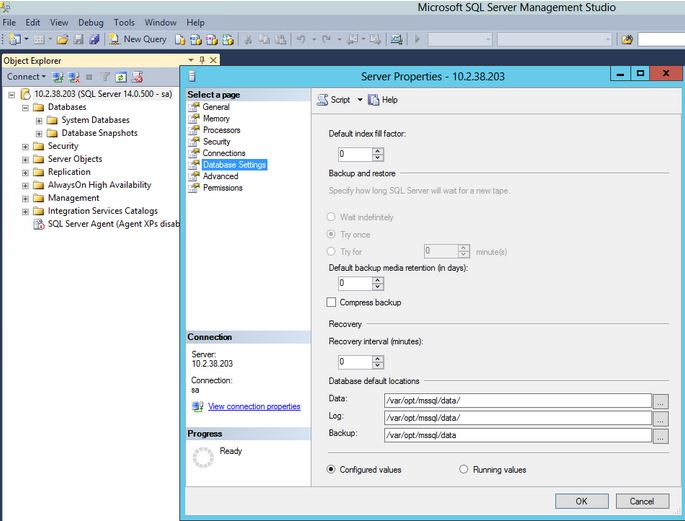Click the New Query toolbar button
Viewport: 685px width, 521px height.
[138, 39]
